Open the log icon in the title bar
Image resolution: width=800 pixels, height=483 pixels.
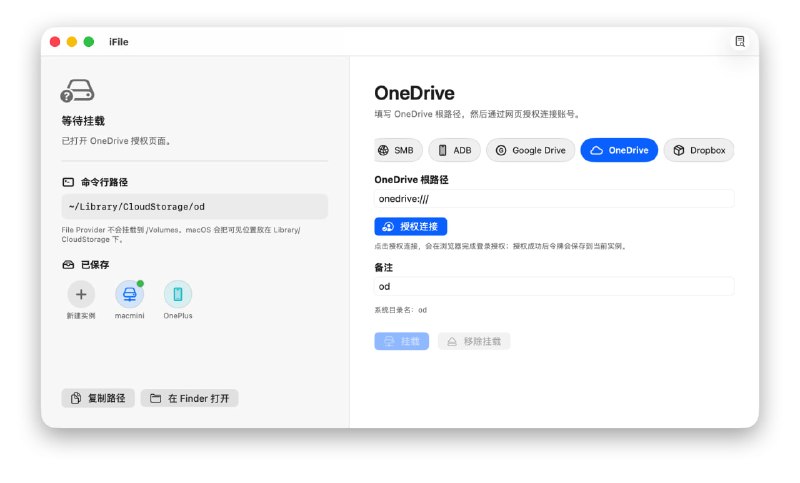pos(739,41)
